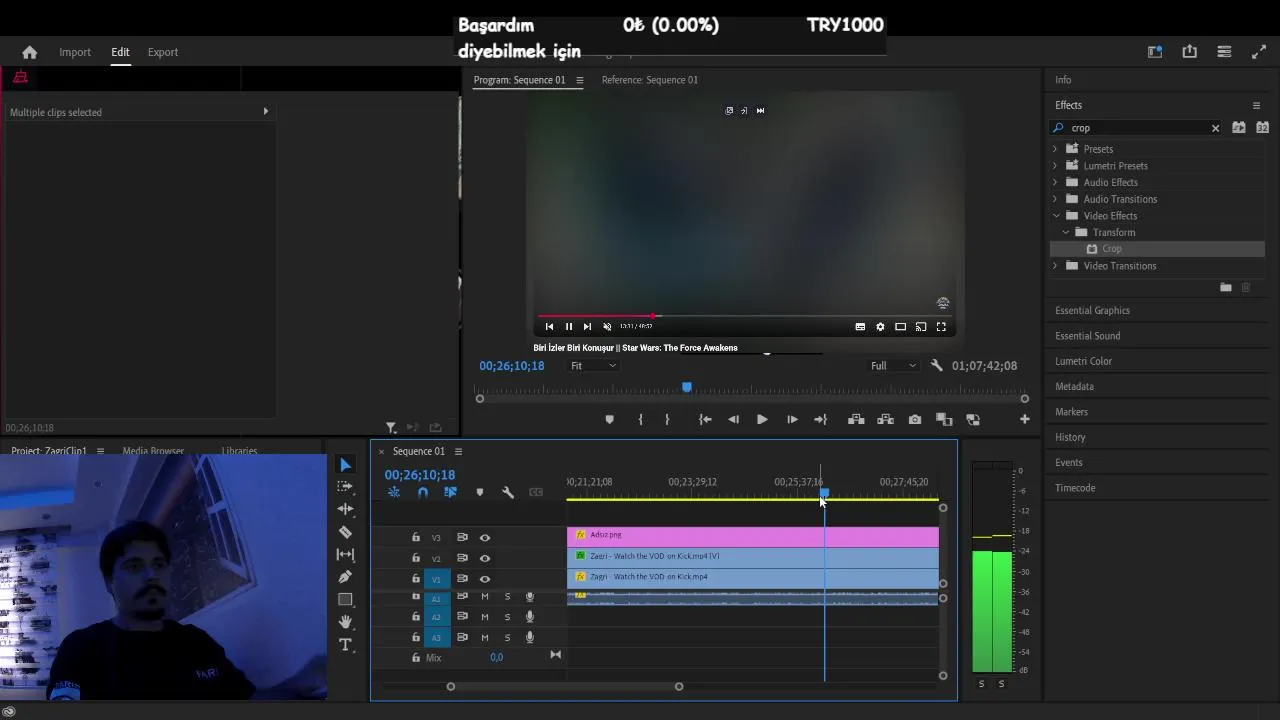
Task: Toggle lock on V3 track
Action: 416,538
